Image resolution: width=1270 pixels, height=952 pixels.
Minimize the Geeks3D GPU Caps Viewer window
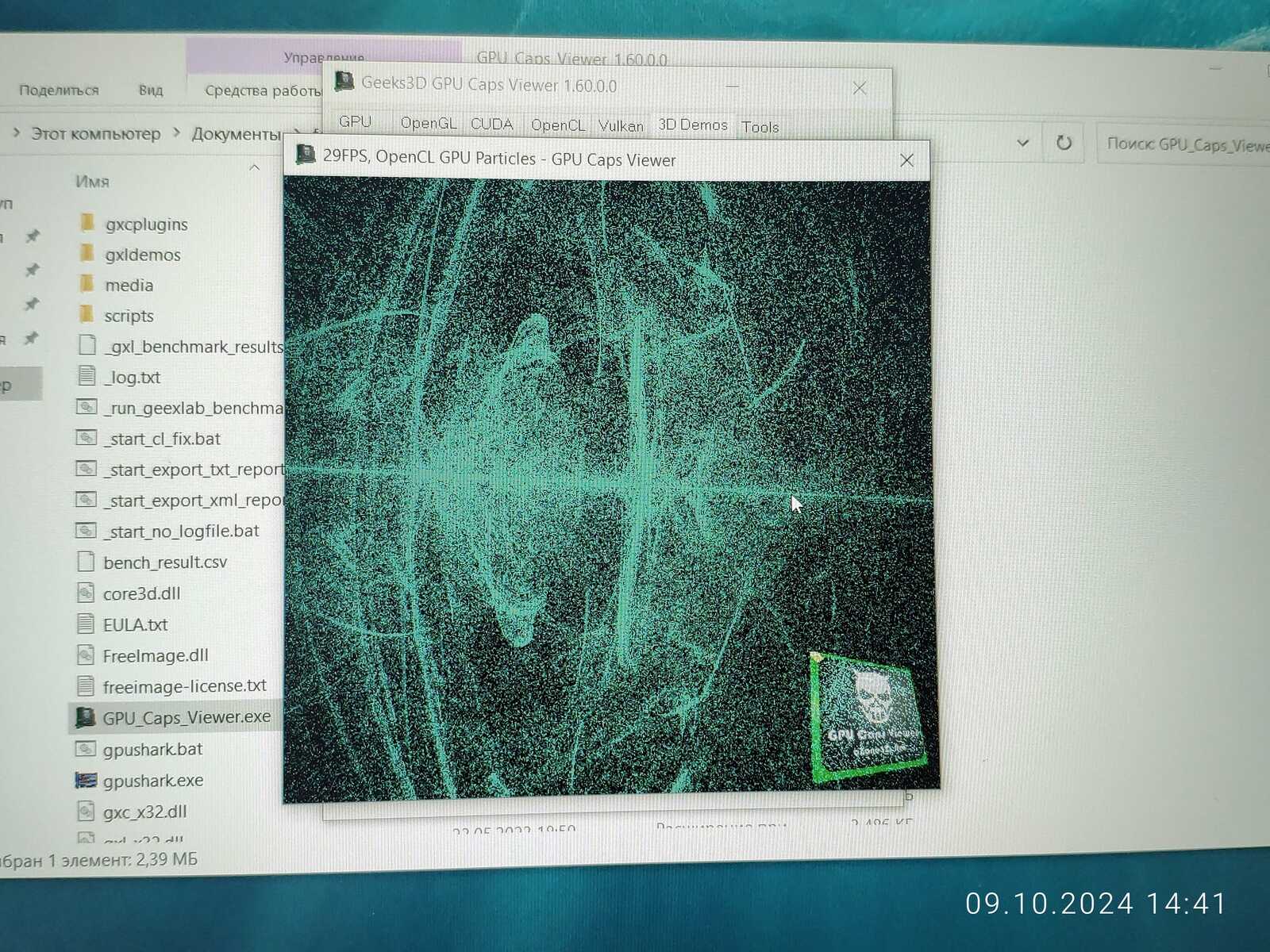[732, 86]
